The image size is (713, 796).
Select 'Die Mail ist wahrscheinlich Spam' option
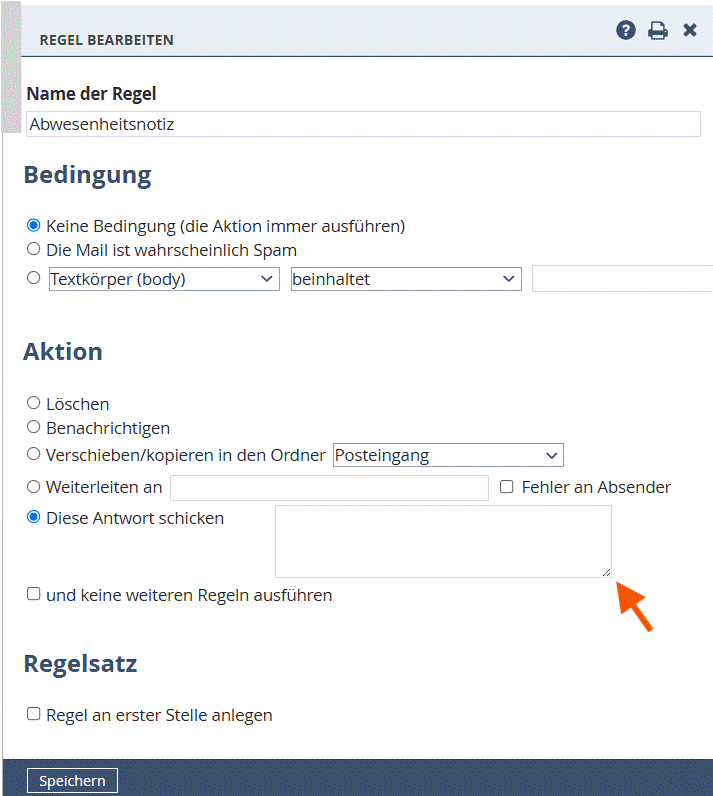point(34,249)
